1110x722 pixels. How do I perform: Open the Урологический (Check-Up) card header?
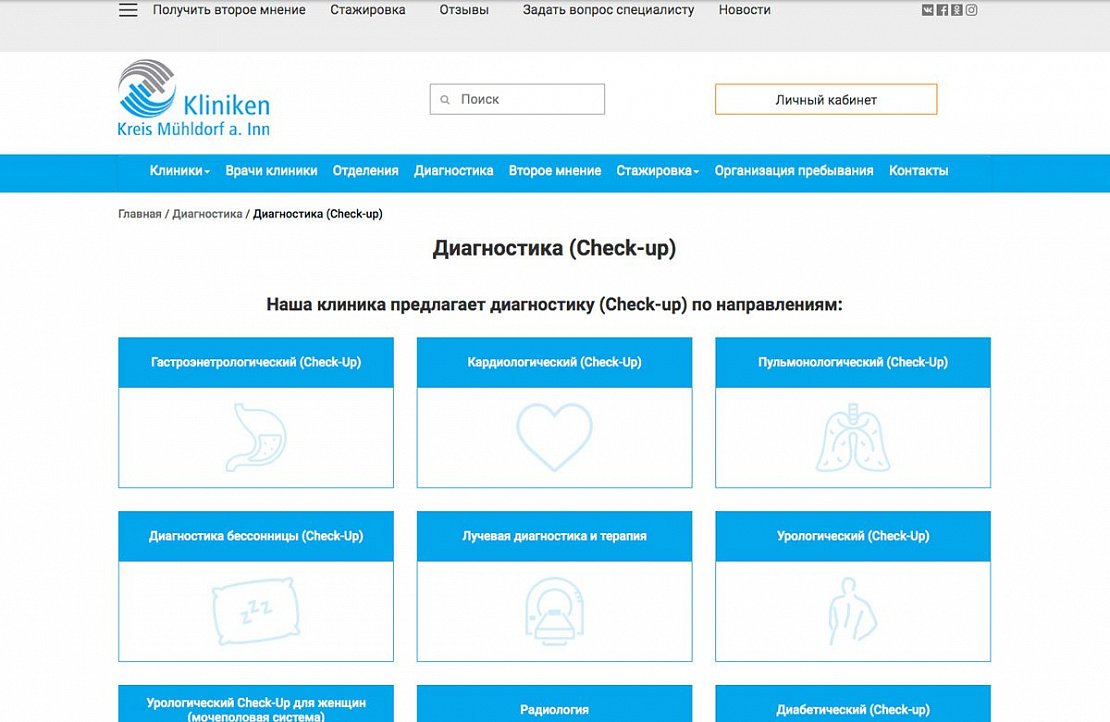point(852,536)
